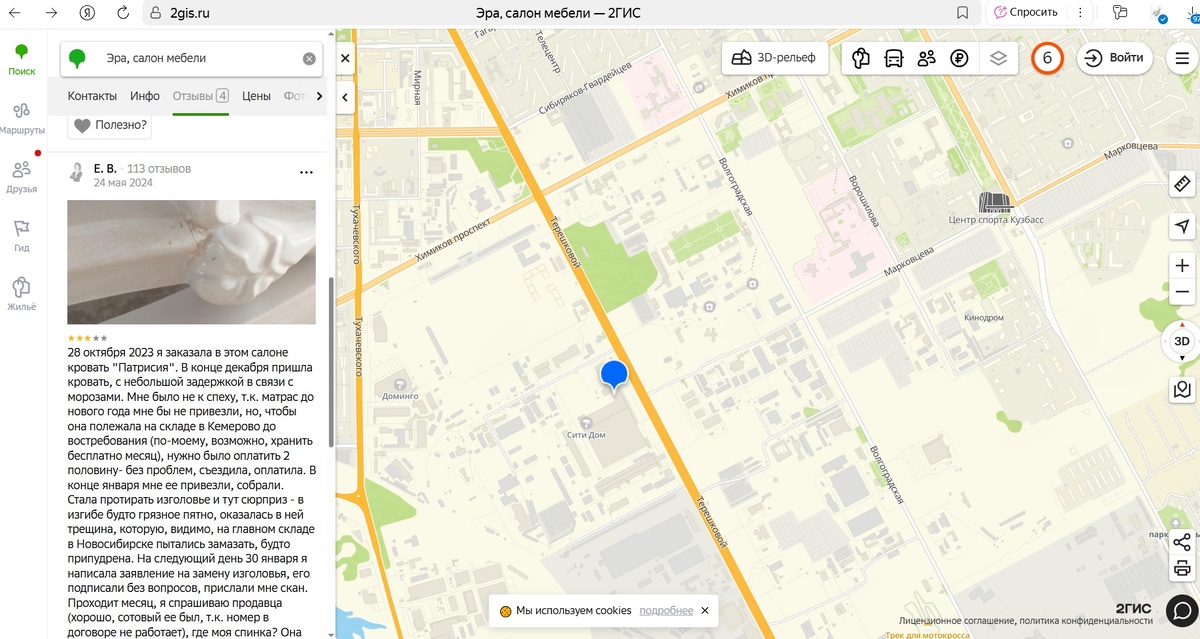
Task: Click search box with Эра, салон мебели
Action: pos(193,59)
